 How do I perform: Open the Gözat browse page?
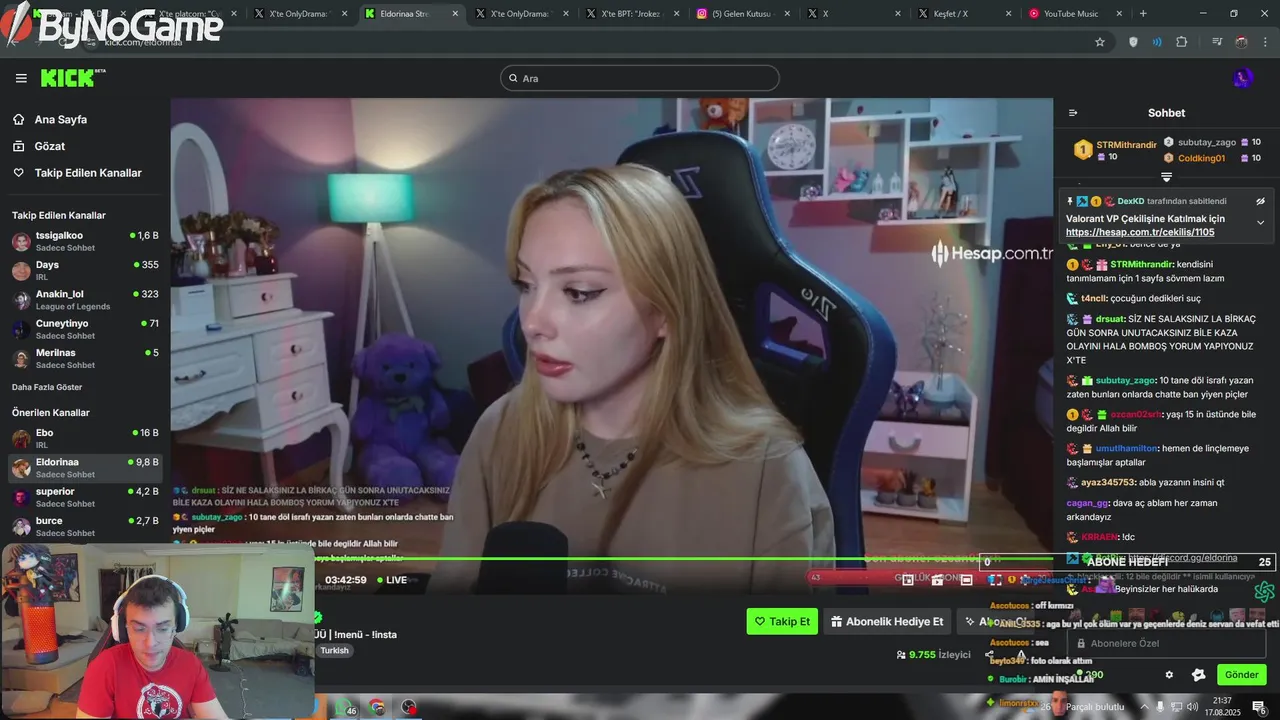pyautogui.click(x=50, y=146)
